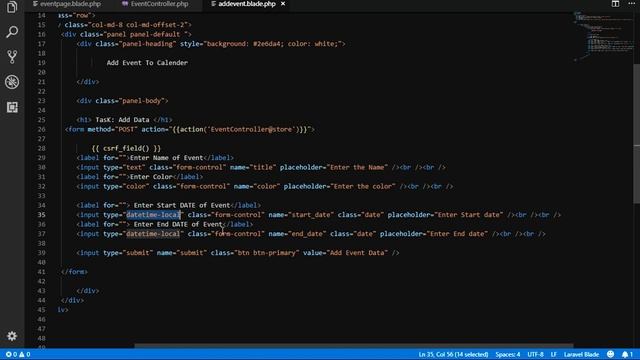Open the Source Control view
The width and height of the screenshot is (640, 360).
[12, 57]
